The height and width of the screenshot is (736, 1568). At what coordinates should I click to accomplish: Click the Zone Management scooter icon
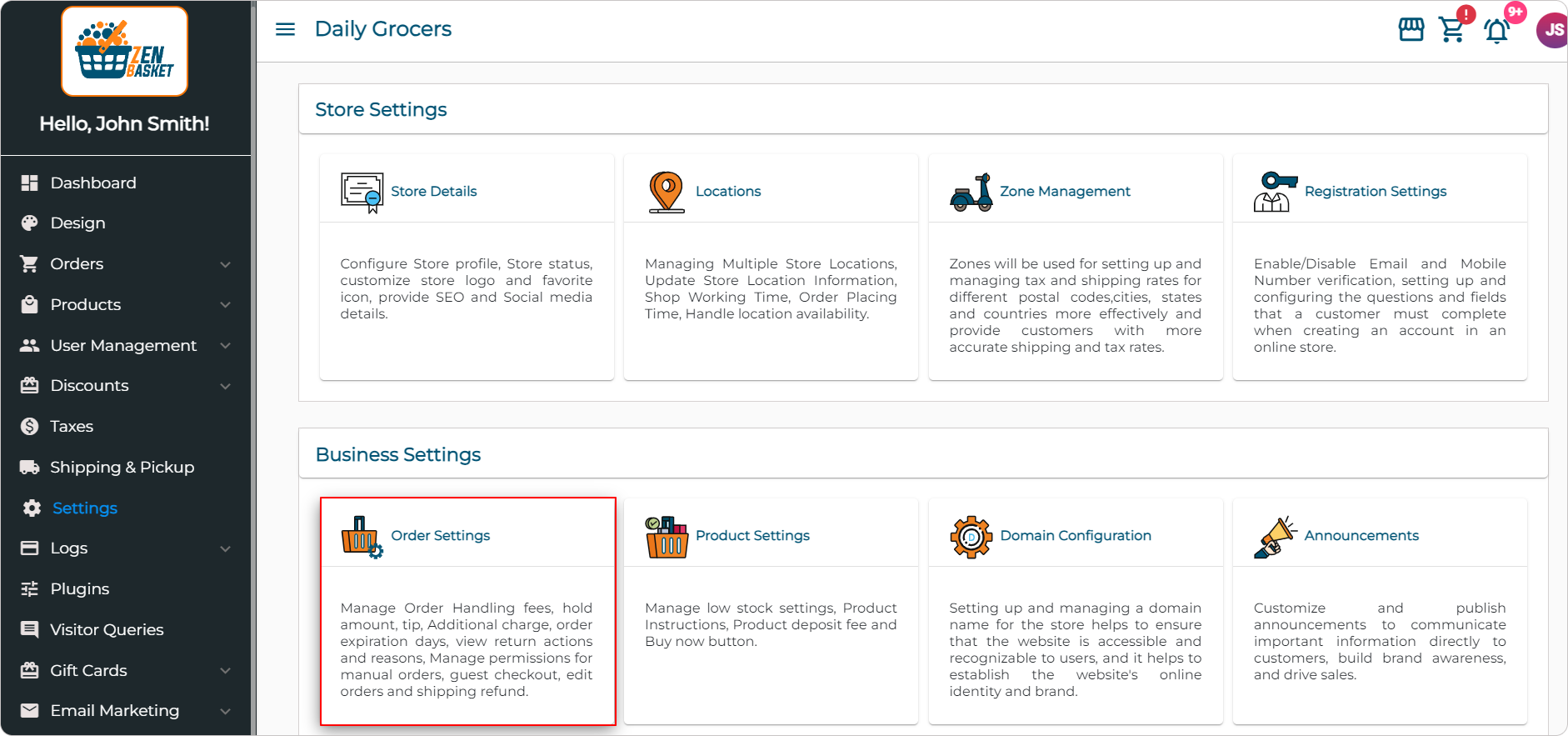click(971, 193)
